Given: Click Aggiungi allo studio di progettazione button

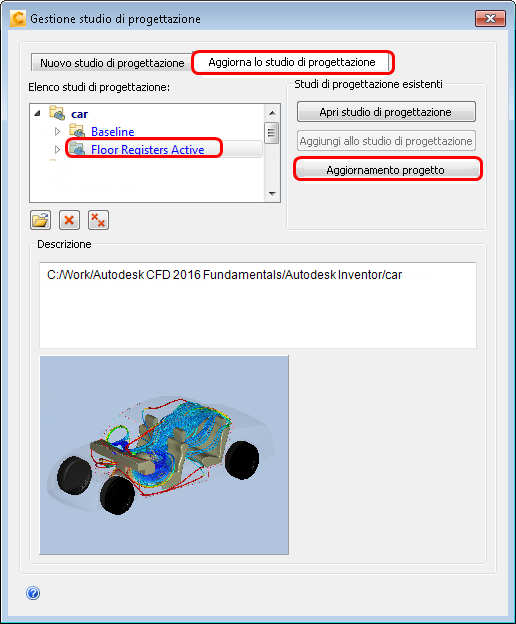Looking at the screenshot, I should (x=386, y=141).
